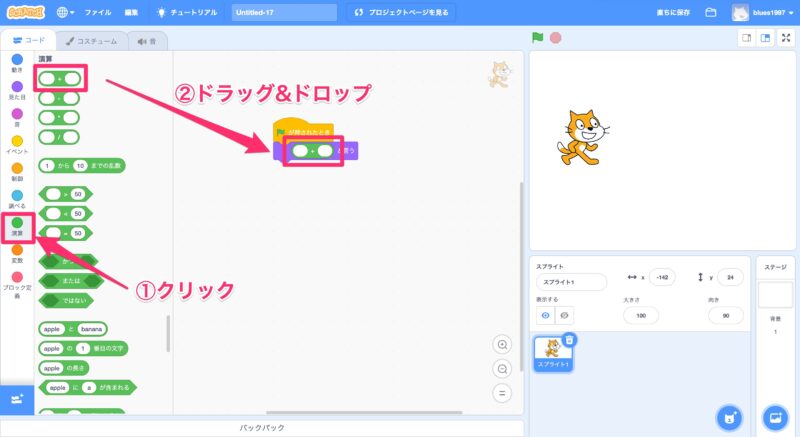Open the add extension button
The image size is (800, 437).
point(17,398)
